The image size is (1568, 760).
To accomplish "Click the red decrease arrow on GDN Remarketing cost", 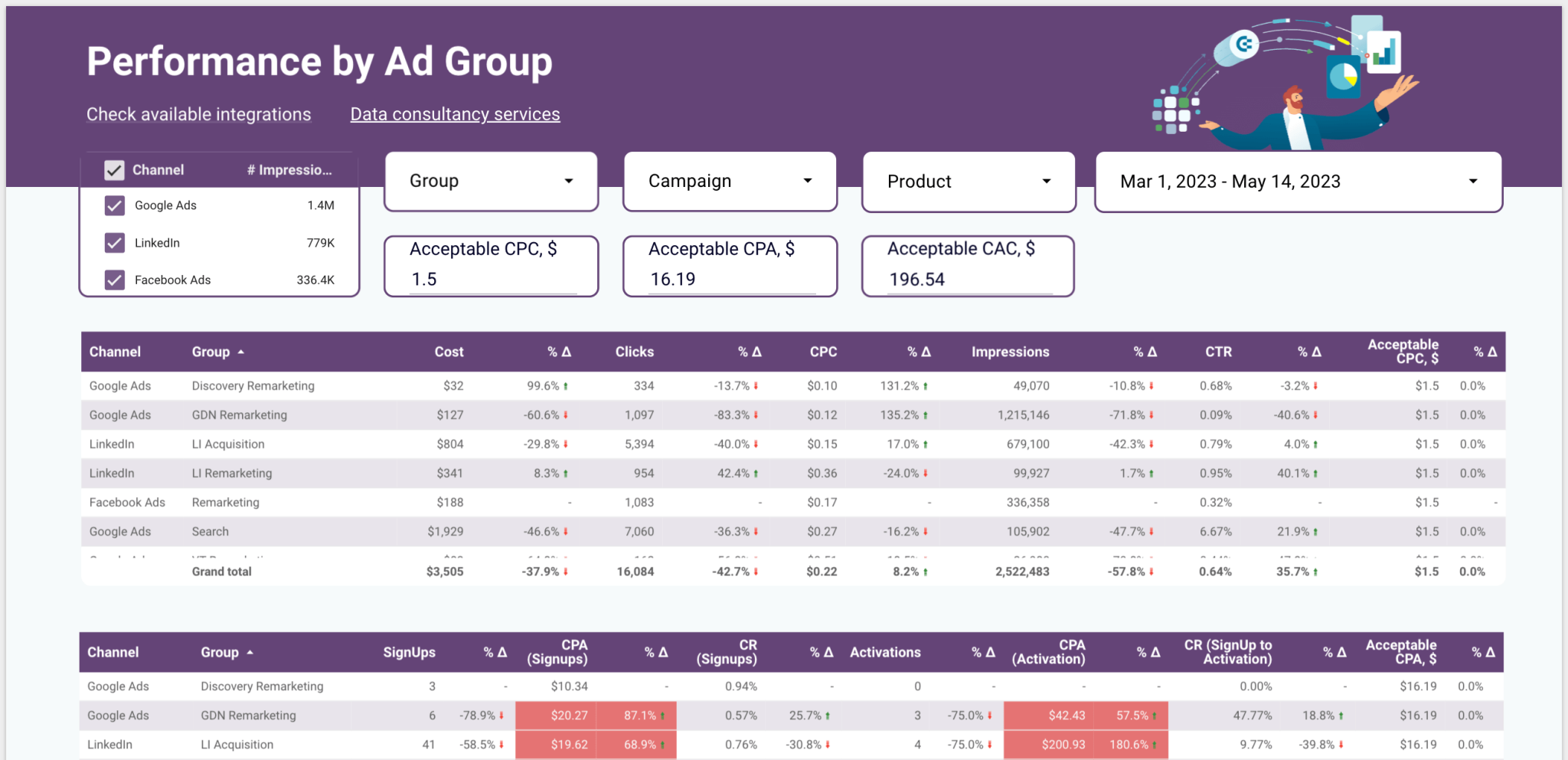I will (x=564, y=414).
